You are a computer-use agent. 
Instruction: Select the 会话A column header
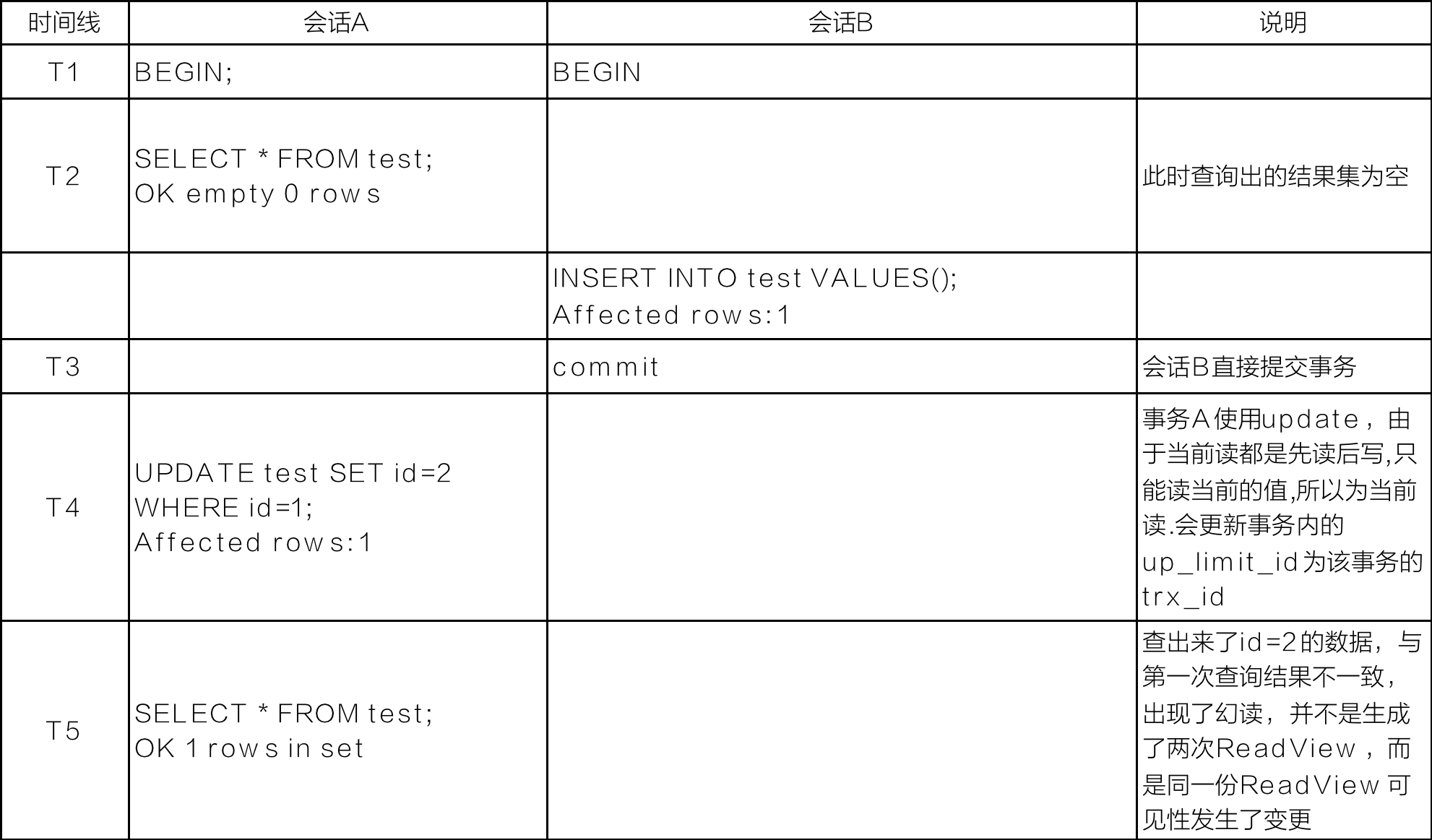(336, 23)
